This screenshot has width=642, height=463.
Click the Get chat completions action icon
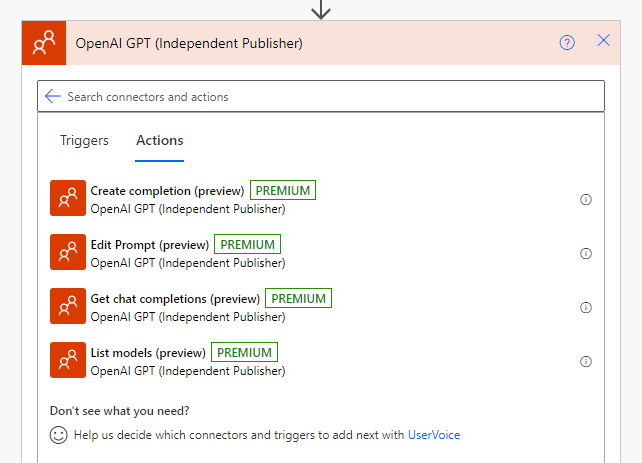(68, 307)
